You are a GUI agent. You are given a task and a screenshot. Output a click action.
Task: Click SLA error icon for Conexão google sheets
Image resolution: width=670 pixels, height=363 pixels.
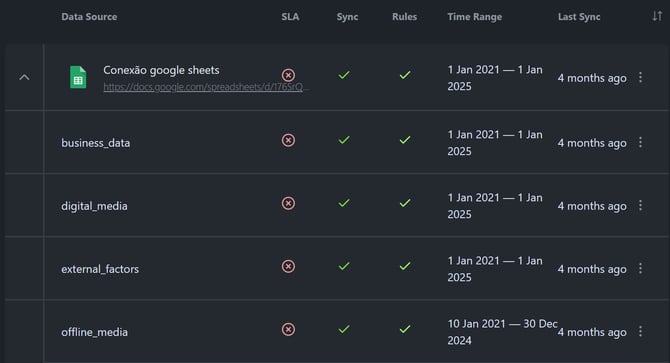point(288,75)
